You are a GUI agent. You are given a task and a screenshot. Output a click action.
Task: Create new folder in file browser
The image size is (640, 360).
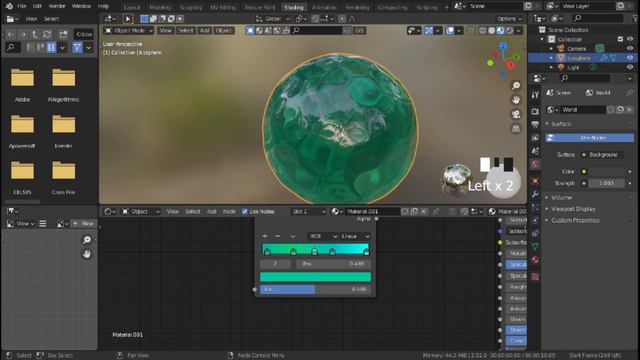pos(63,34)
